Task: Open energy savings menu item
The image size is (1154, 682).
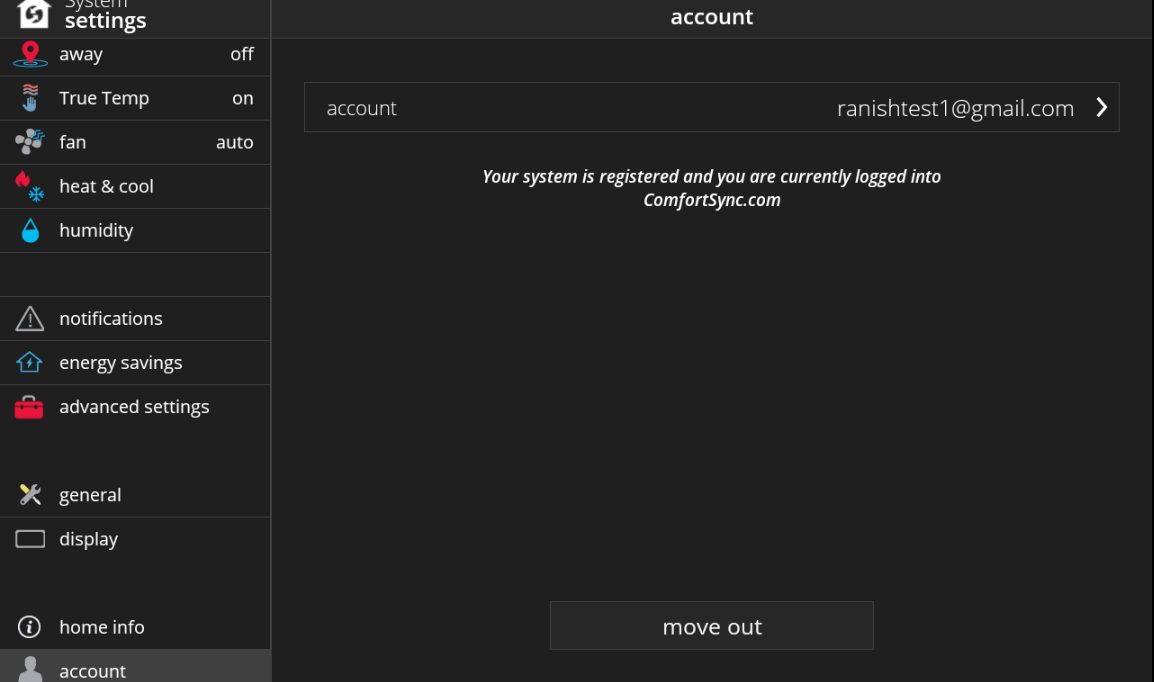Action: [135, 363]
